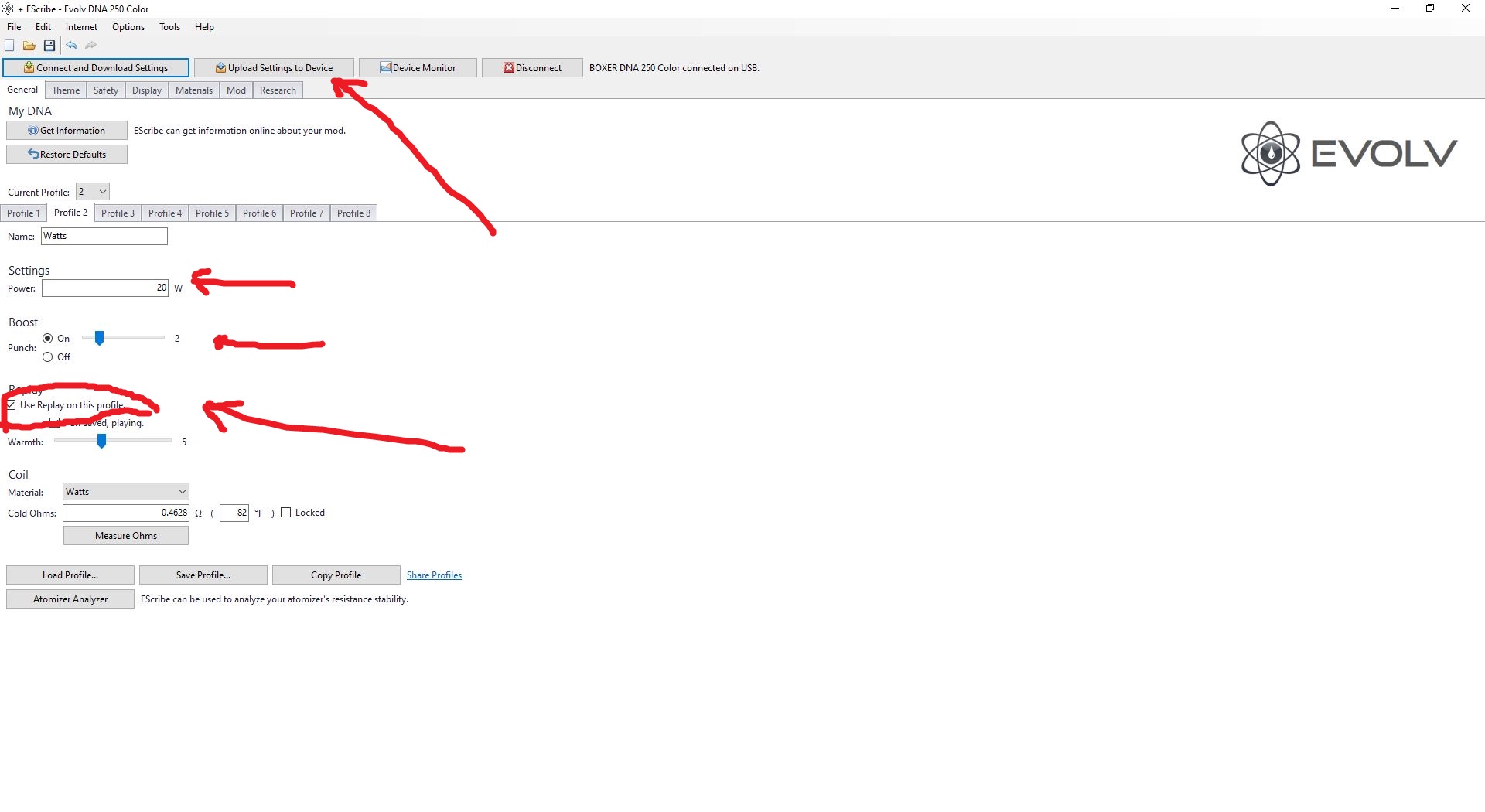
Task: Toggle Use Replay on this profile
Action: [x=12, y=405]
